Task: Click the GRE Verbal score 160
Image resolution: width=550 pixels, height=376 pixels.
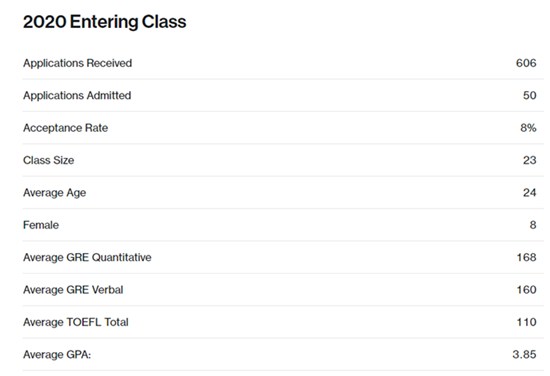Action: coord(526,290)
